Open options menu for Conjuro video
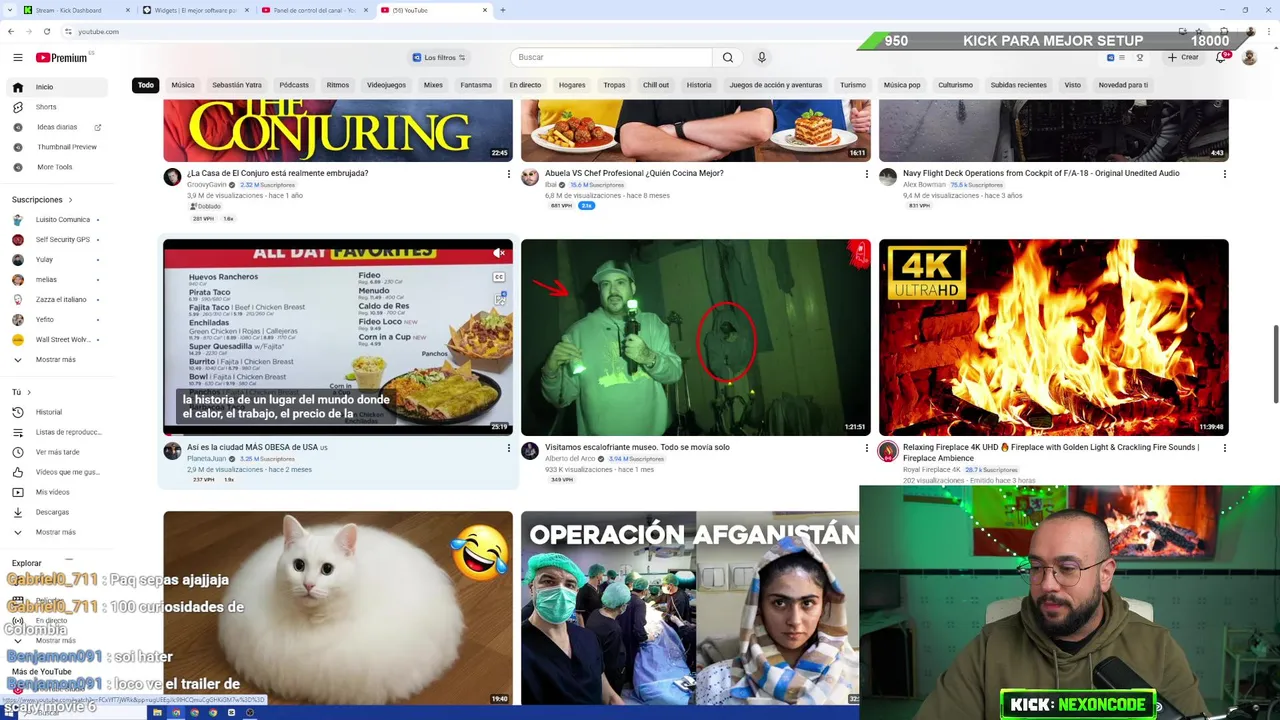1280x720 pixels. 508,174
